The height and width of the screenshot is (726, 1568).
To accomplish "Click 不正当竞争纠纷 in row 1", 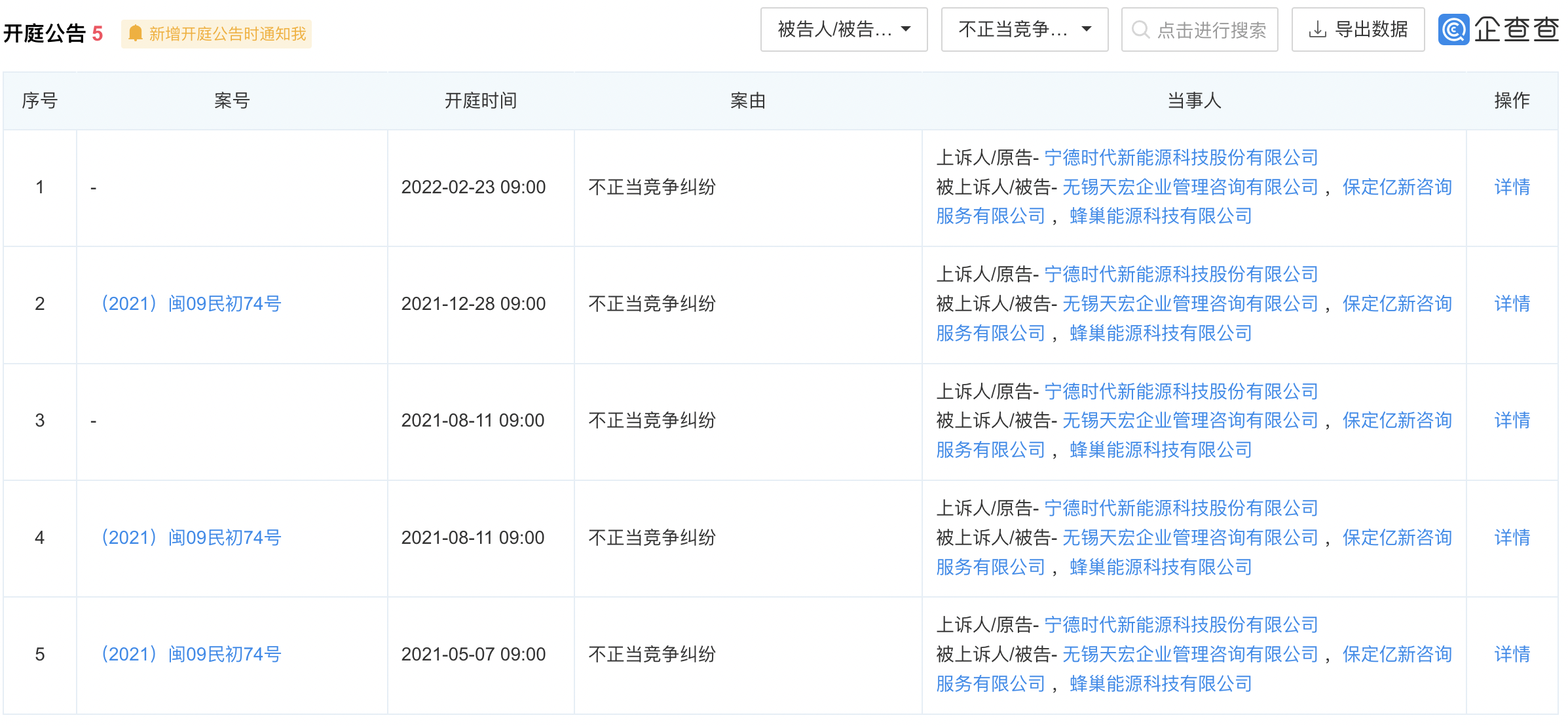I will coord(652,187).
